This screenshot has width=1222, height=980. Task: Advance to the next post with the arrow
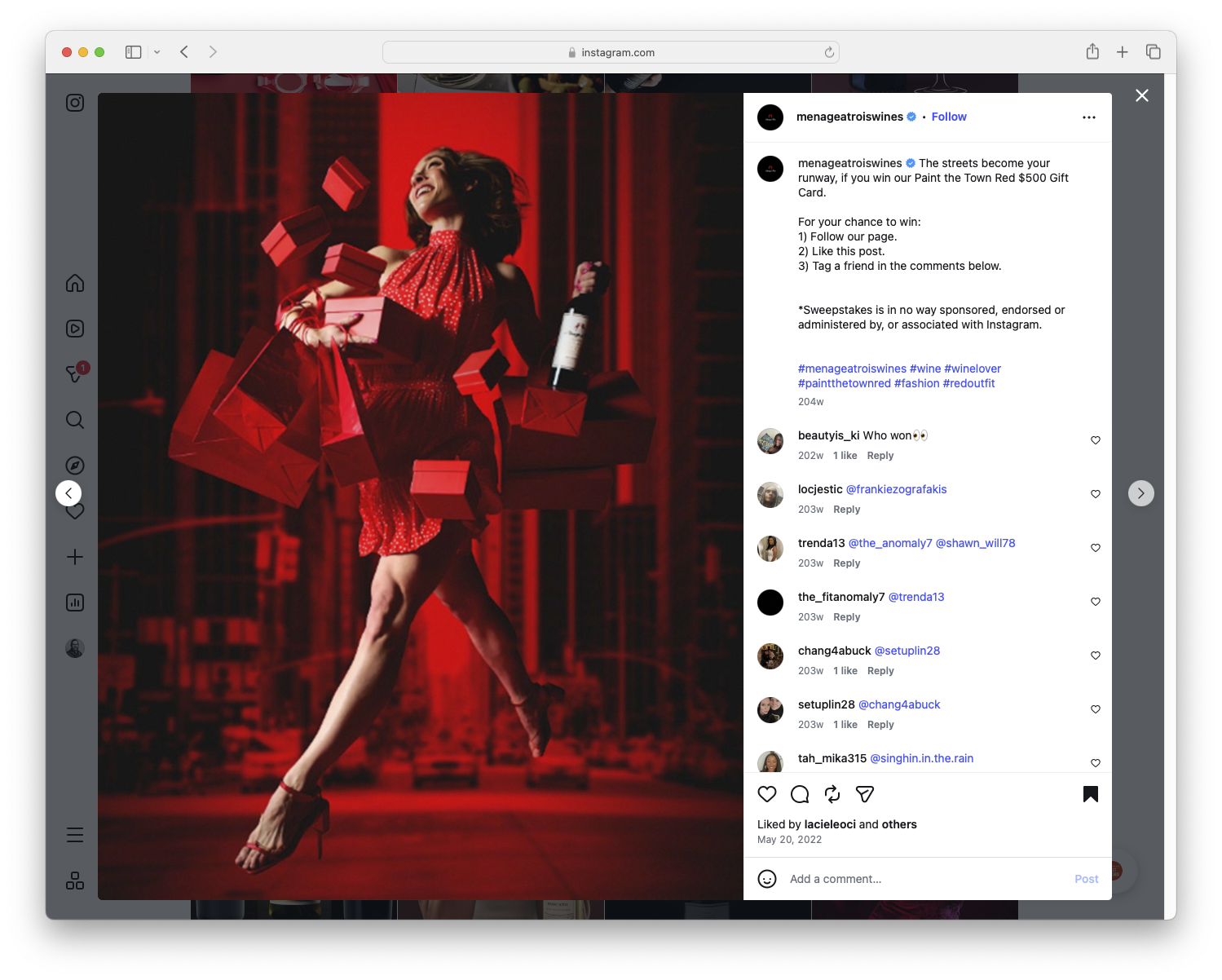point(1140,492)
